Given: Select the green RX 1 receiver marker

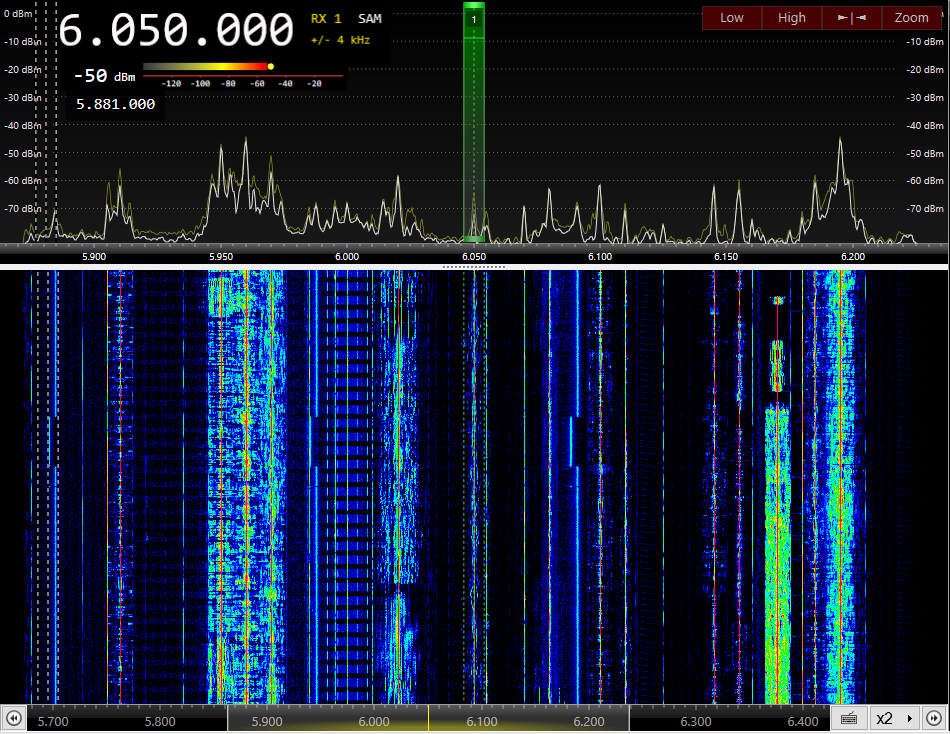Looking at the screenshot, I should [474, 19].
